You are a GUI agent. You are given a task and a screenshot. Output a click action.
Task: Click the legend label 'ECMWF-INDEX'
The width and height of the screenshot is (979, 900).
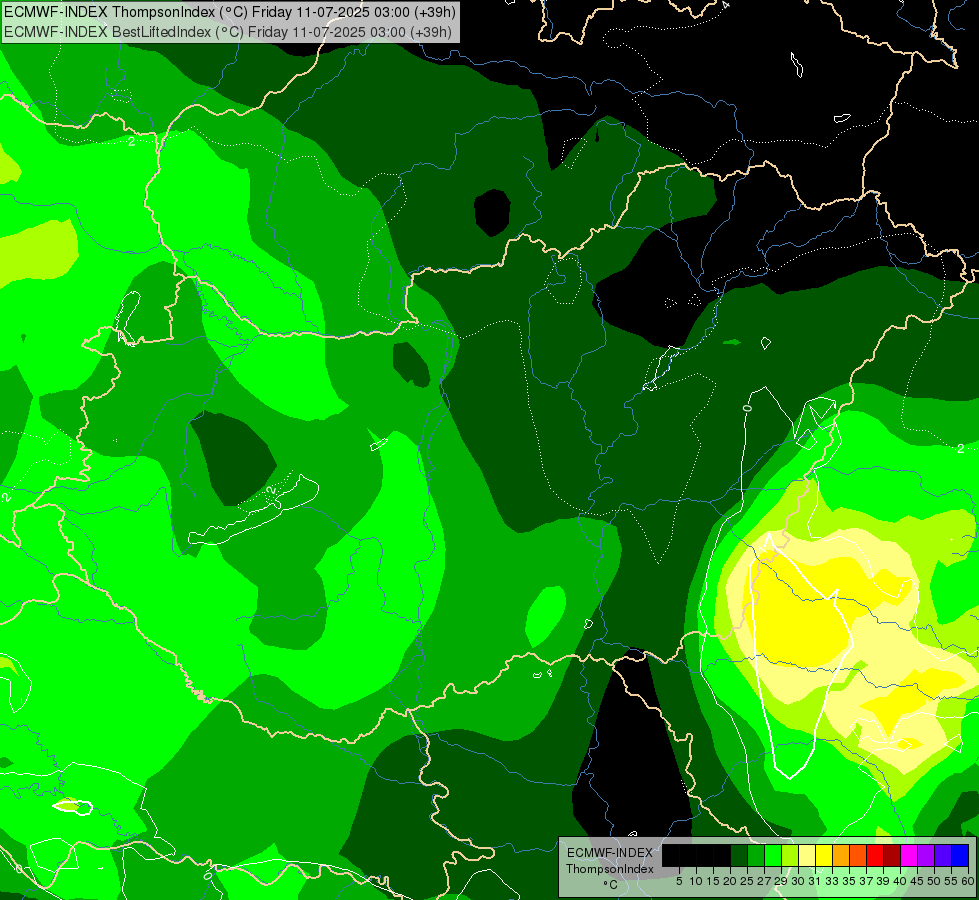tap(610, 853)
